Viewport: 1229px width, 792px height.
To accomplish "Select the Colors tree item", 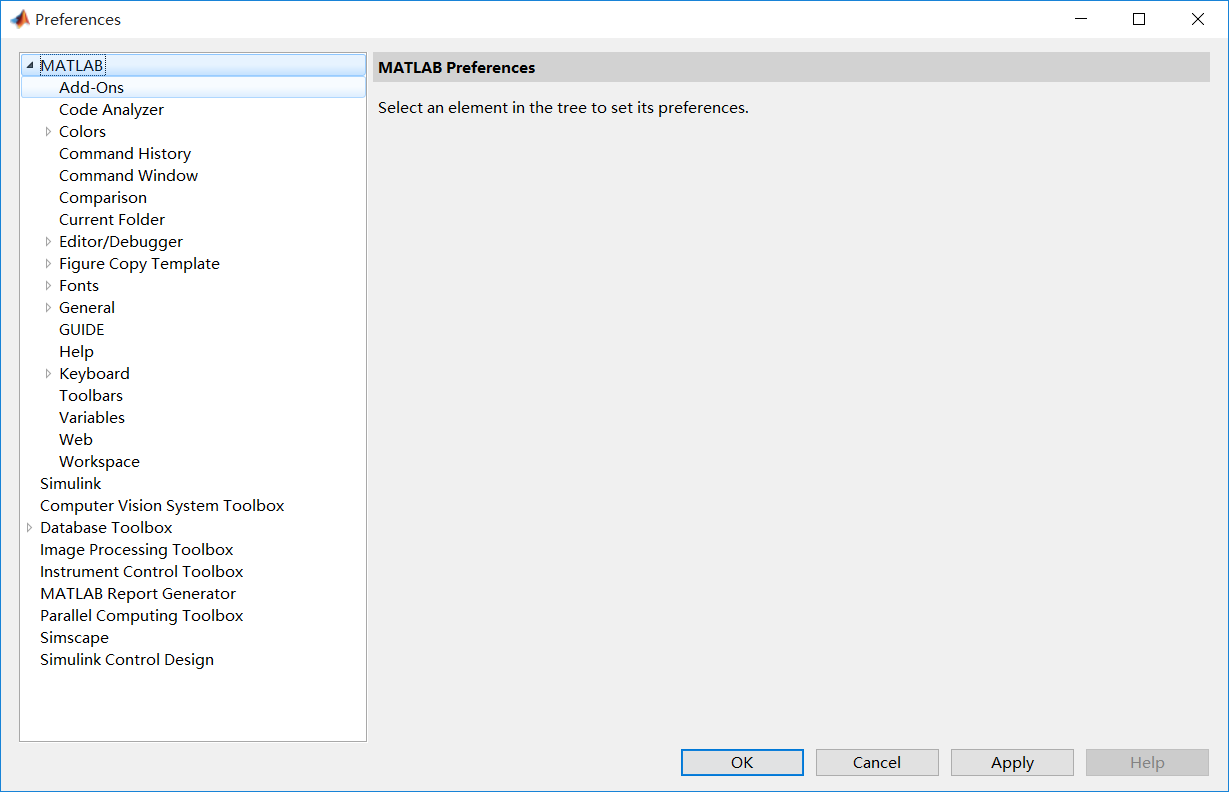I will click(x=82, y=132).
